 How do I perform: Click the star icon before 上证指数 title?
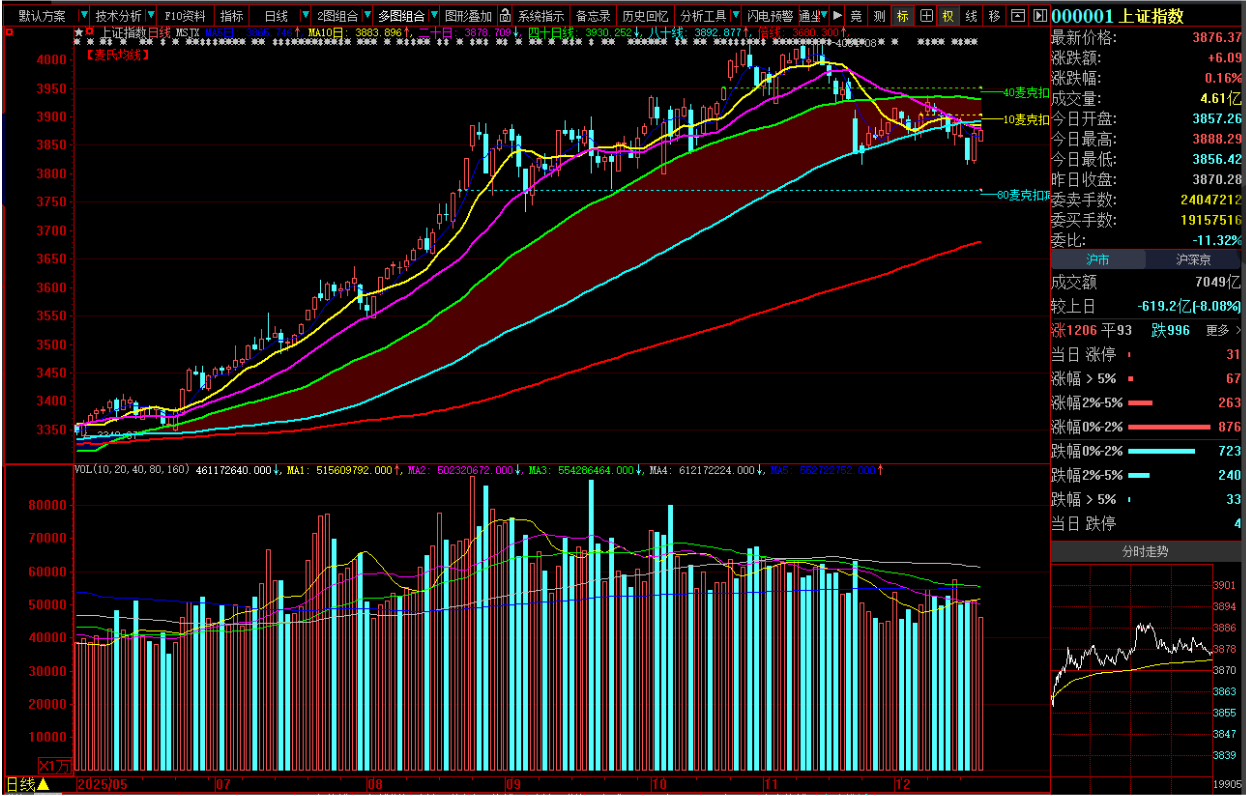tap(79, 33)
